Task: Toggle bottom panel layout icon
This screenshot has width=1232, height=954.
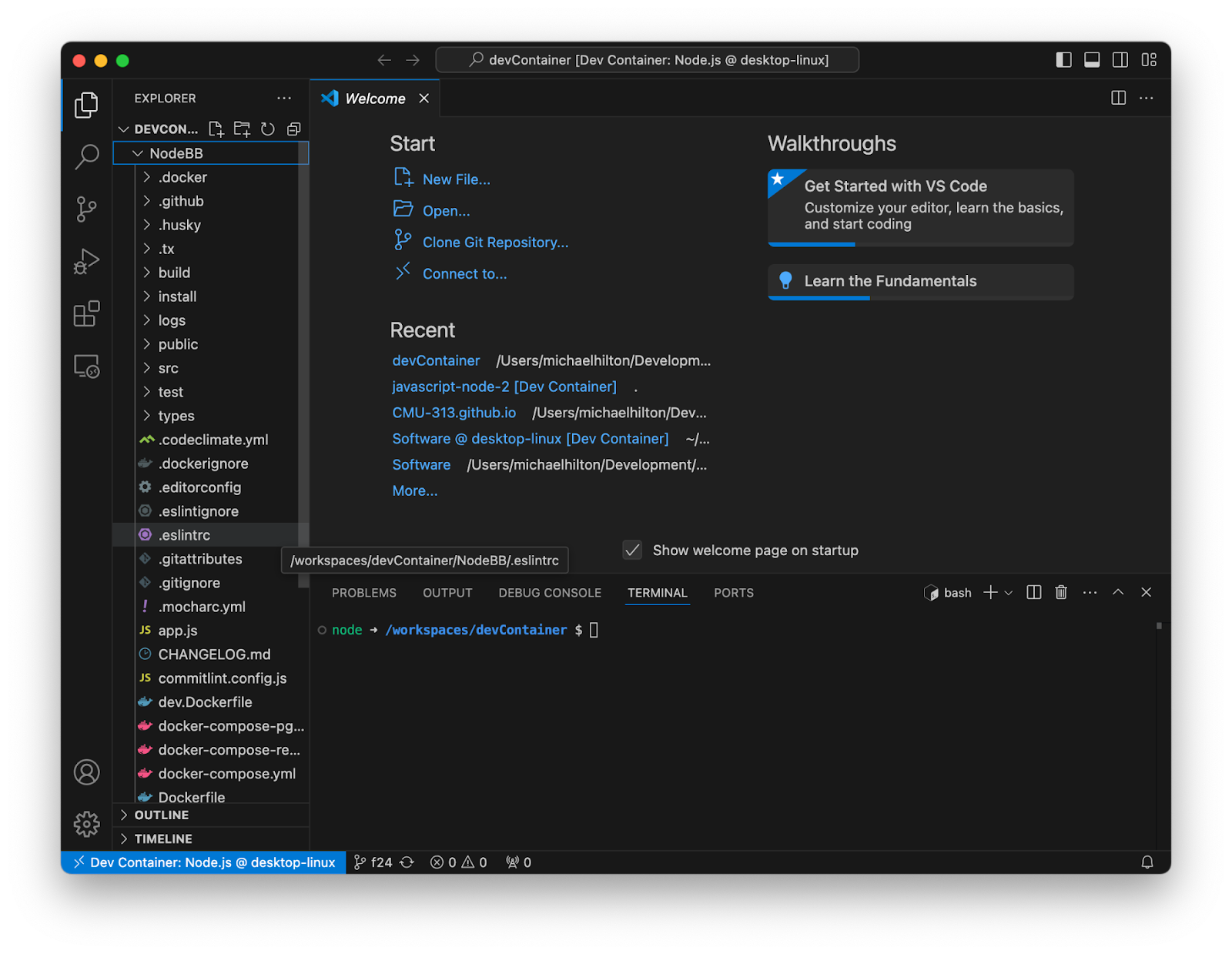Action: (x=1092, y=60)
